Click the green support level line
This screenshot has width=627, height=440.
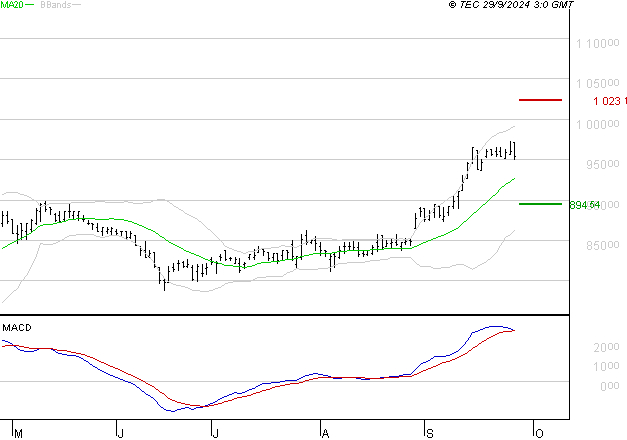point(540,204)
